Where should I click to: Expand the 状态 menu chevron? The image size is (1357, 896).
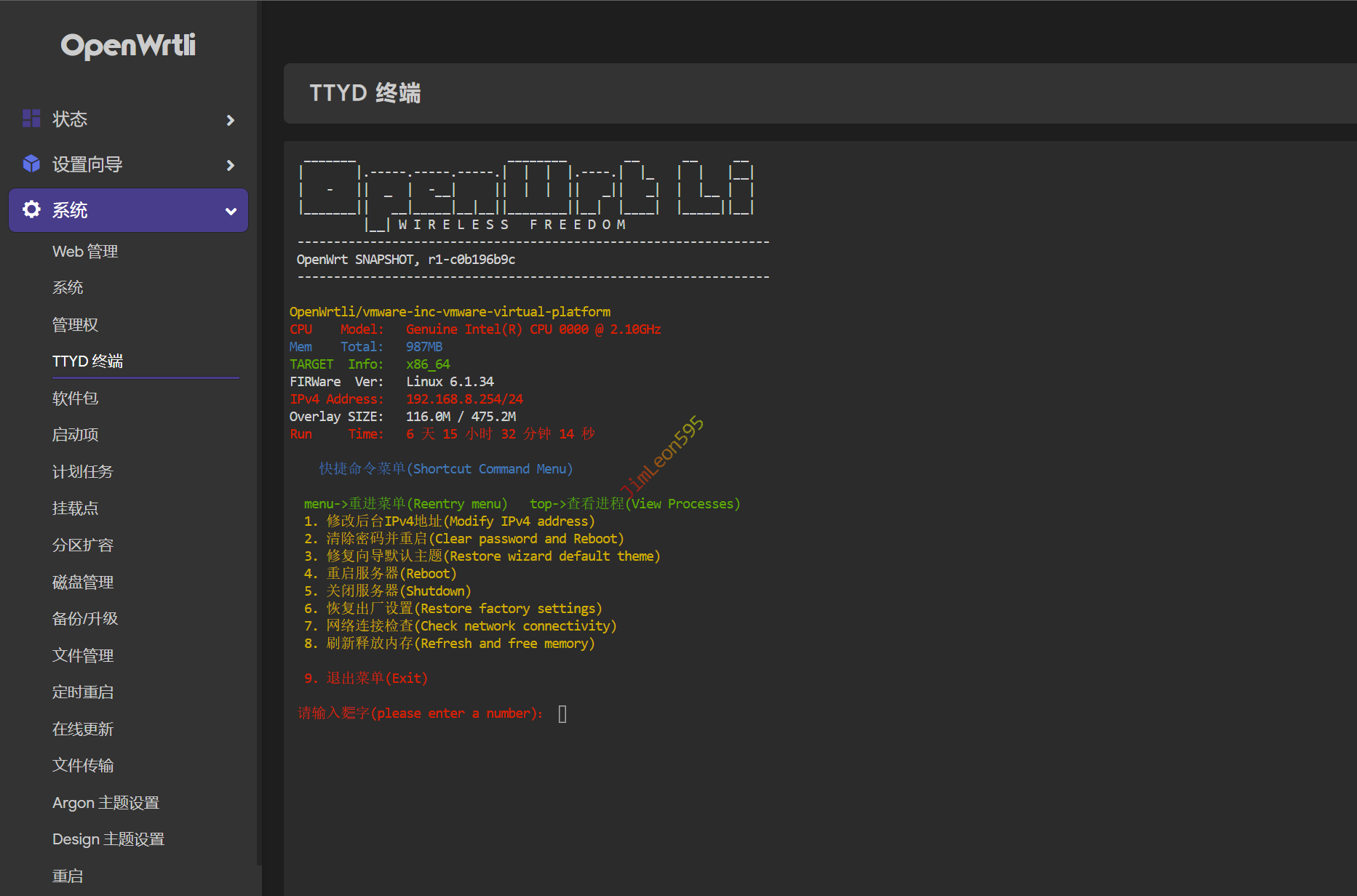pyautogui.click(x=231, y=120)
